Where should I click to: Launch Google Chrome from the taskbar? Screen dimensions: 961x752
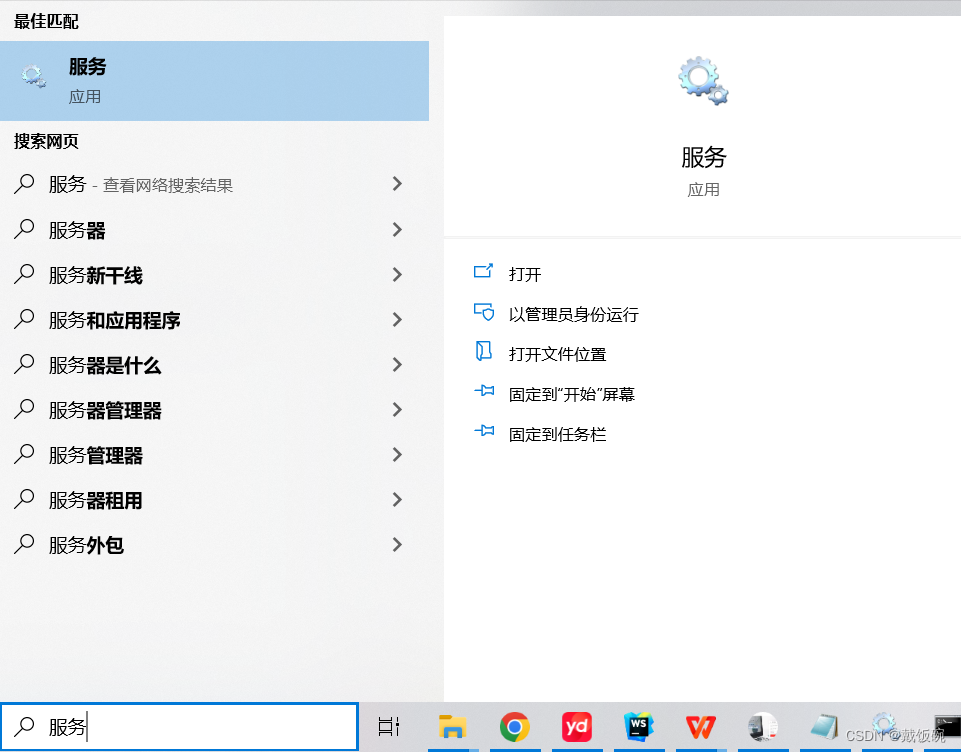(x=514, y=727)
